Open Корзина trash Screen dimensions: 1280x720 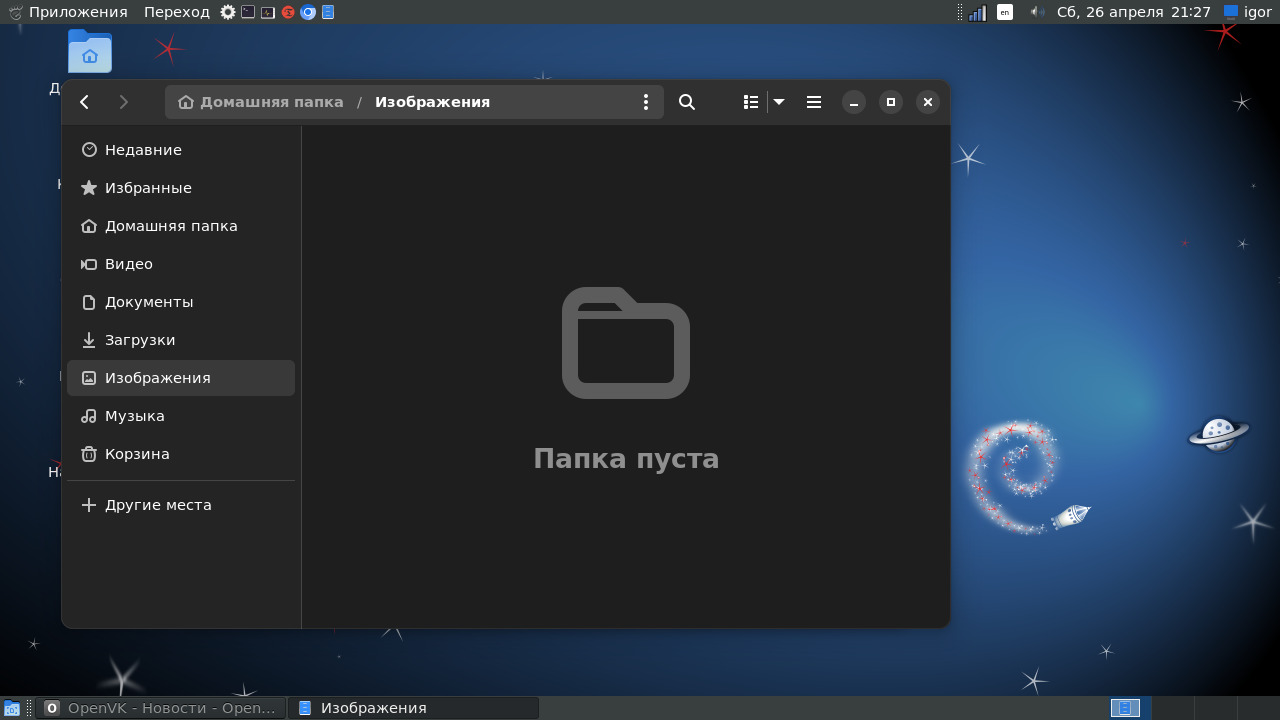tap(137, 454)
